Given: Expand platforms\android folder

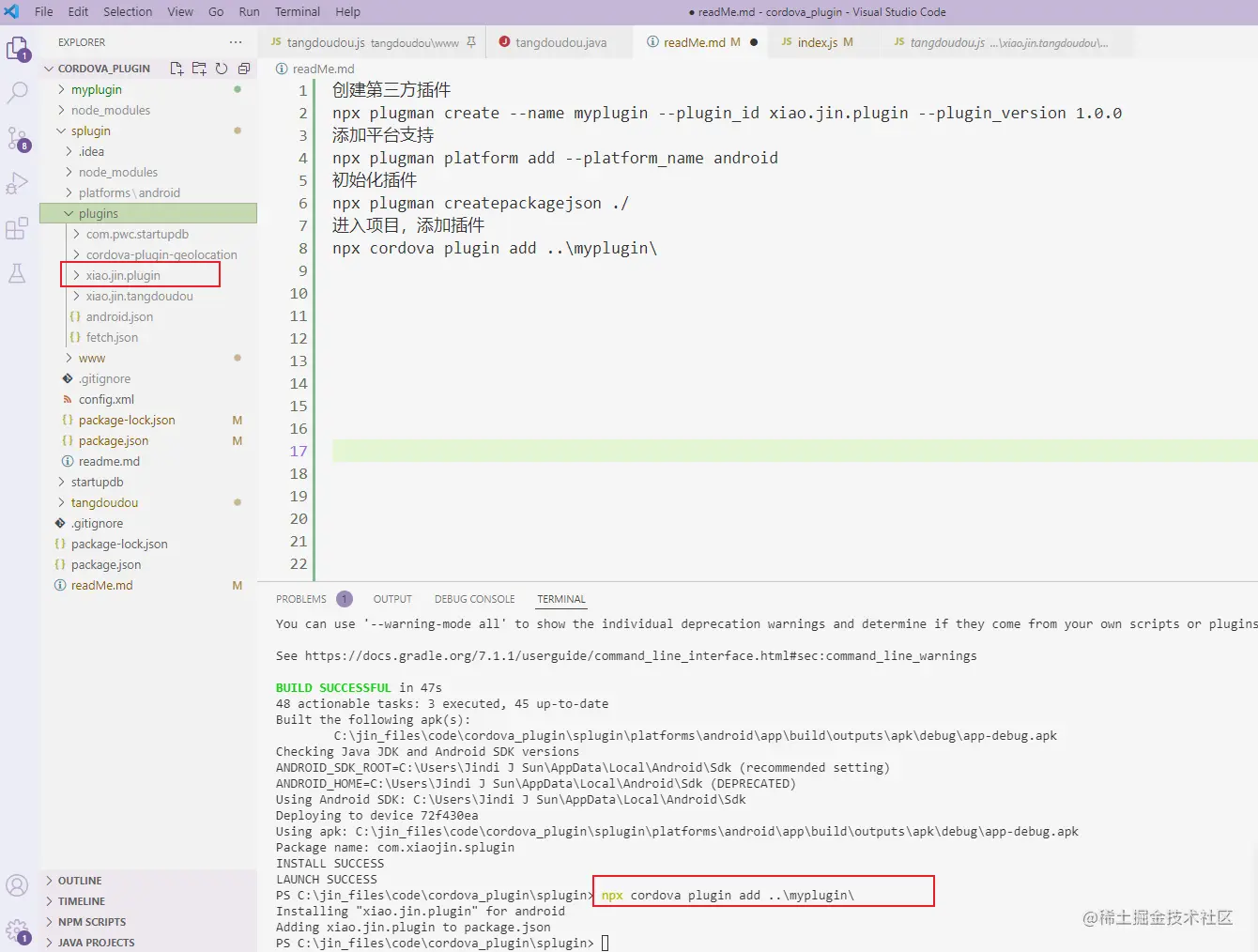Looking at the screenshot, I should click(x=148, y=192).
